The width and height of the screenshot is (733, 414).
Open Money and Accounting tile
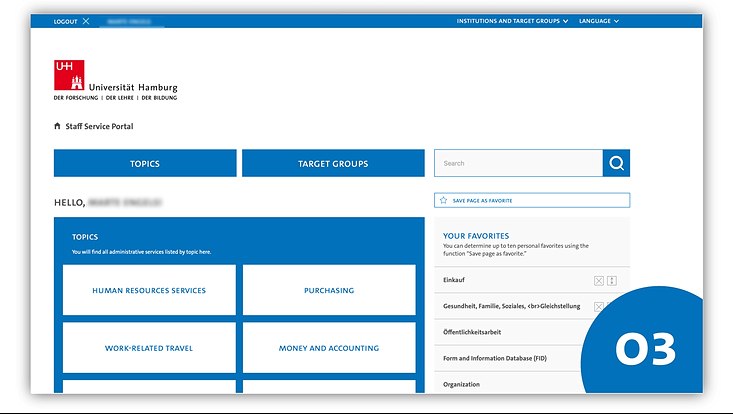click(x=329, y=348)
